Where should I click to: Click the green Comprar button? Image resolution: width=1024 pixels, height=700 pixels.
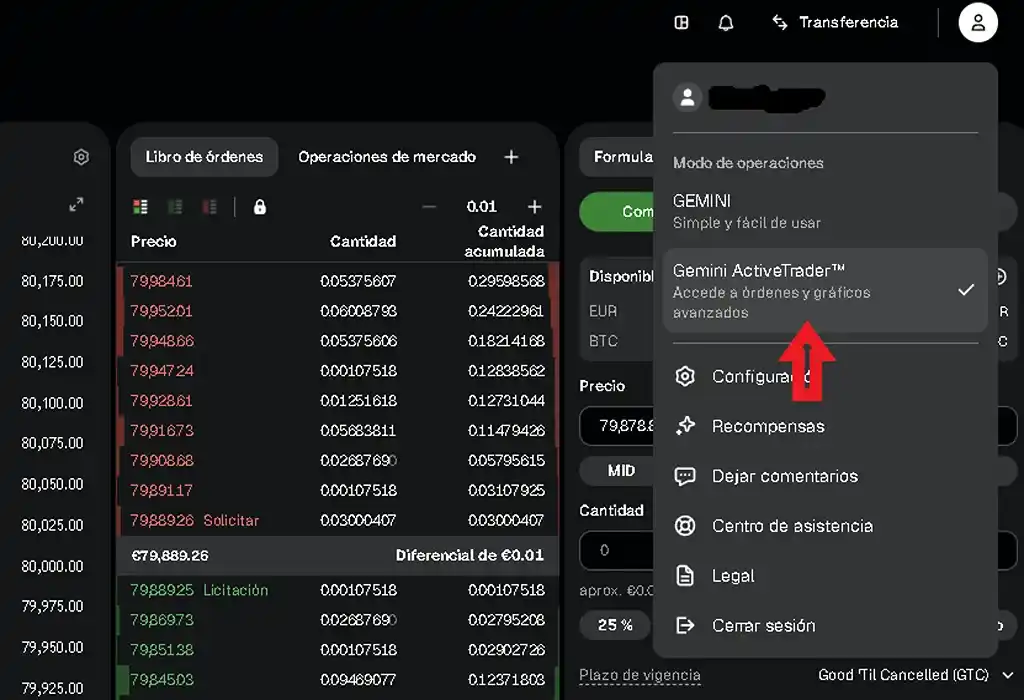point(616,212)
